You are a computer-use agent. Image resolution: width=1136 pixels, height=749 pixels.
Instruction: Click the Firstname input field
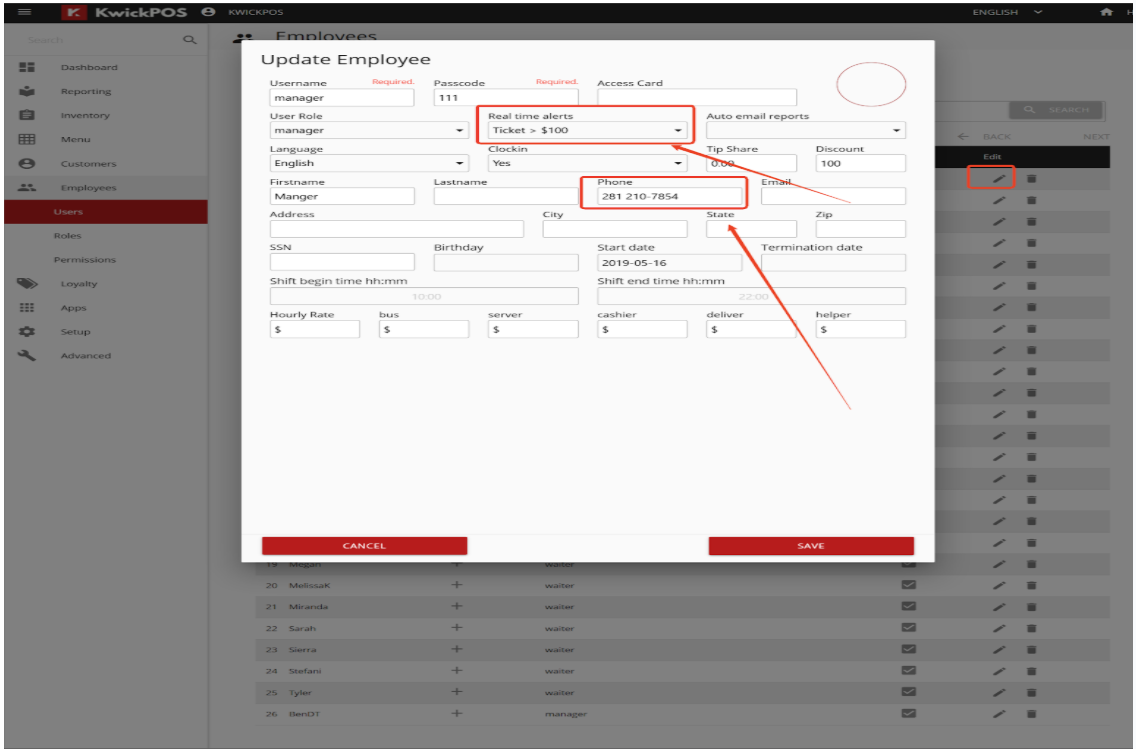pyautogui.click(x=342, y=196)
